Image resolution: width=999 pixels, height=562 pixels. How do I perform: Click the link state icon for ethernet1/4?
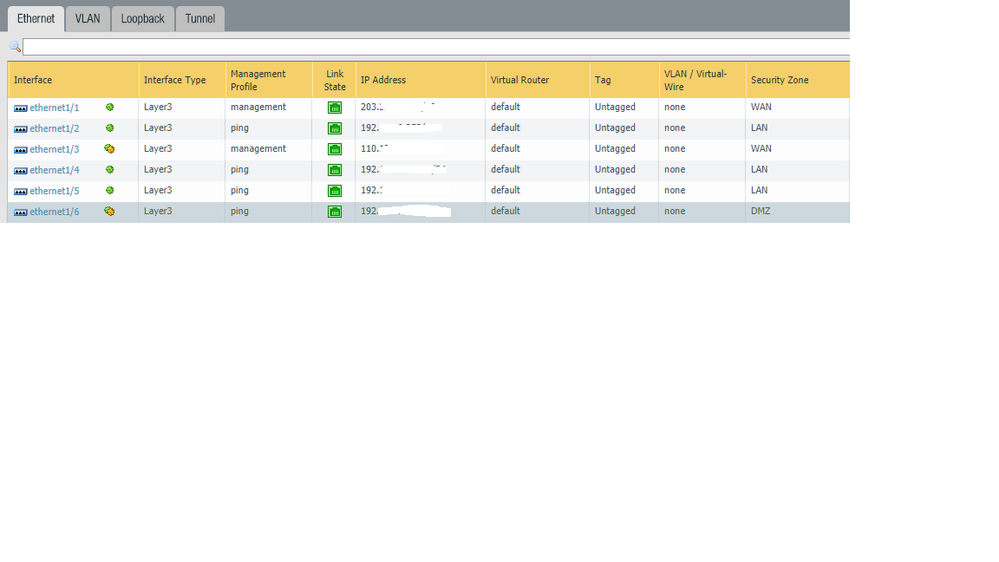(334, 170)
